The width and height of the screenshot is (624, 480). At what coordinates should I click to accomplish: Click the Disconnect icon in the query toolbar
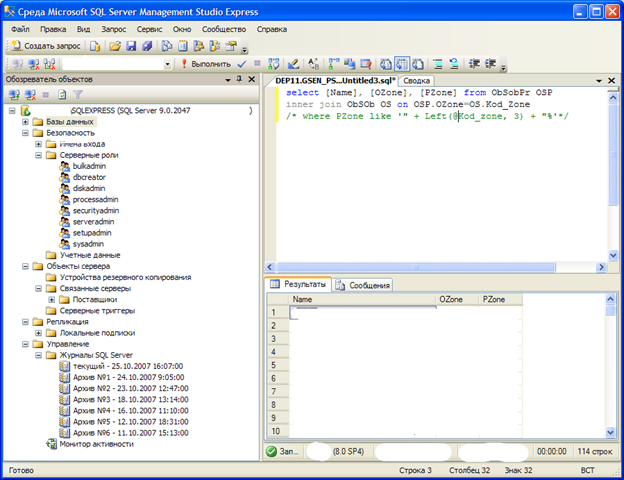point(33,64)
